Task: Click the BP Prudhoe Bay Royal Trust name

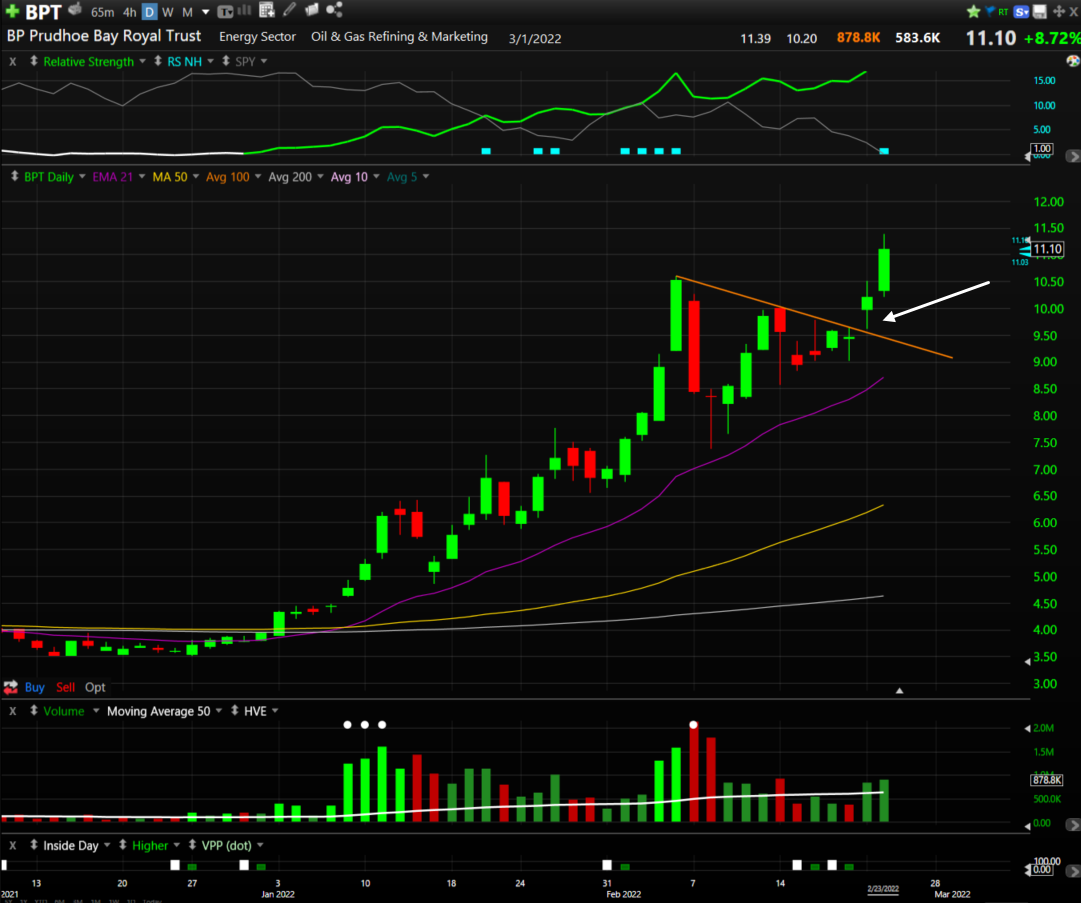Action: point(104,36)
